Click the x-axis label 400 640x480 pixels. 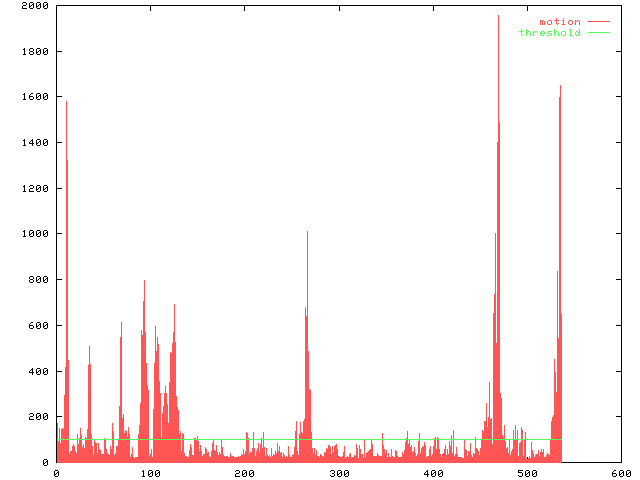coord(432,473)
